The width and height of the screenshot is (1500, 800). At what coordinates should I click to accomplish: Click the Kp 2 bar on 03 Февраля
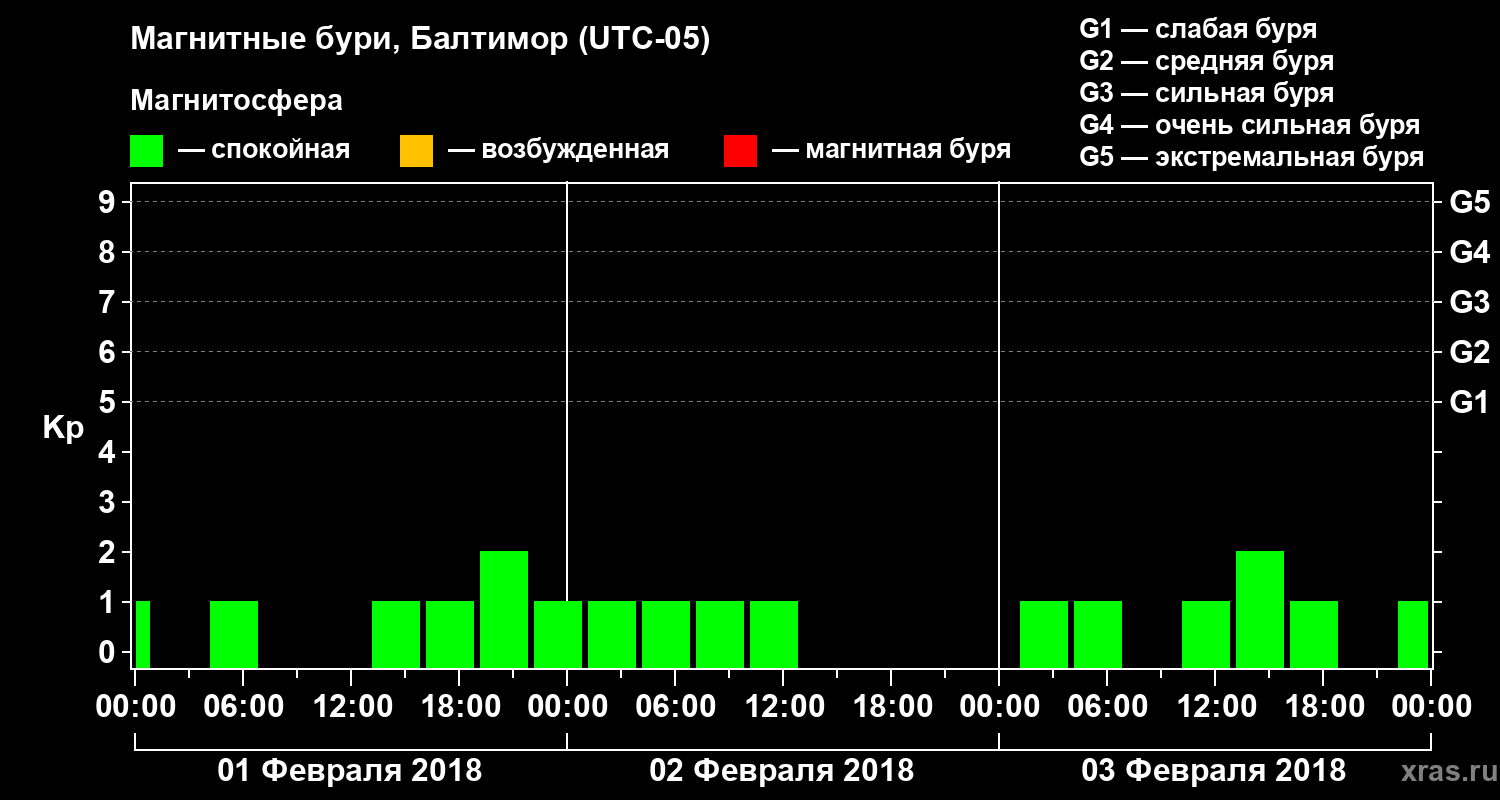click(x=1260, y=609)
